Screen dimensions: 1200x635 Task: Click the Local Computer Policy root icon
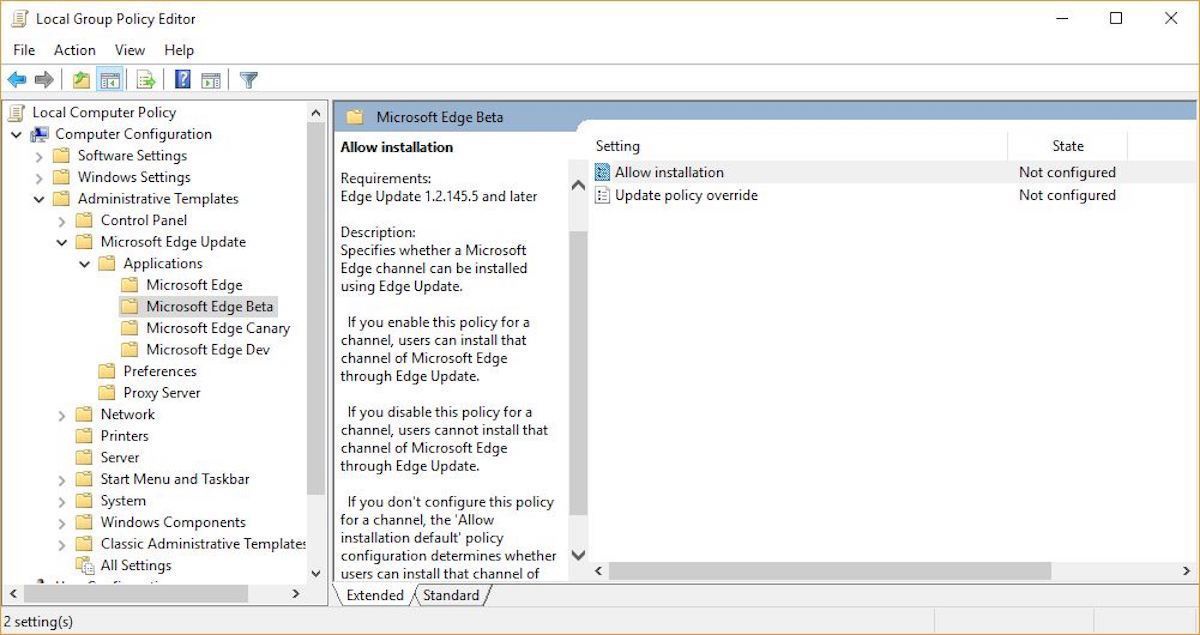(17, 113)
